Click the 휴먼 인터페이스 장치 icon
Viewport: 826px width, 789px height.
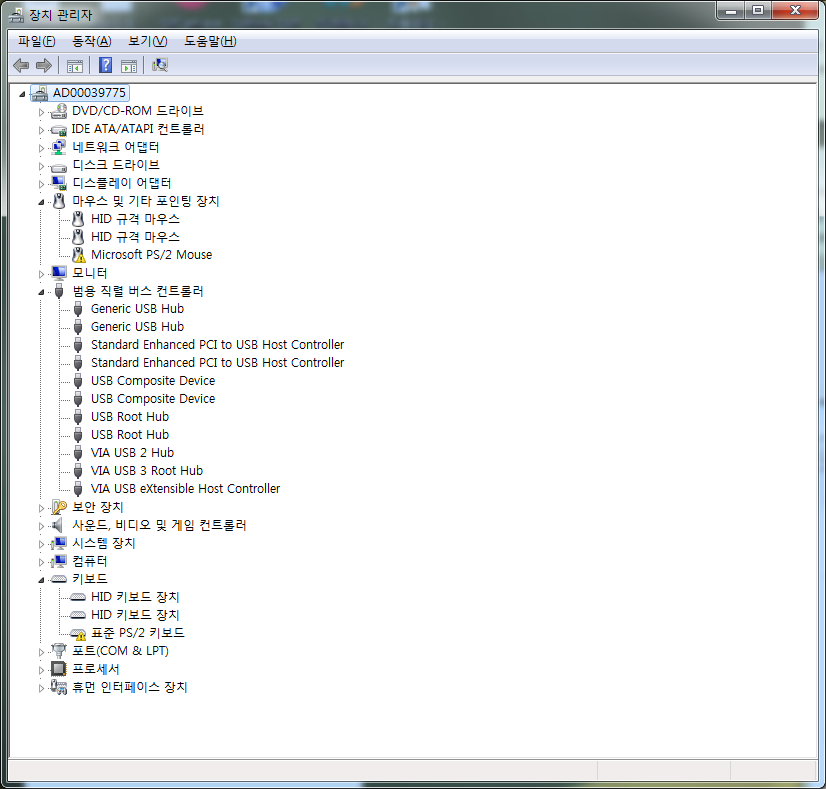click(x=59, y=687)
